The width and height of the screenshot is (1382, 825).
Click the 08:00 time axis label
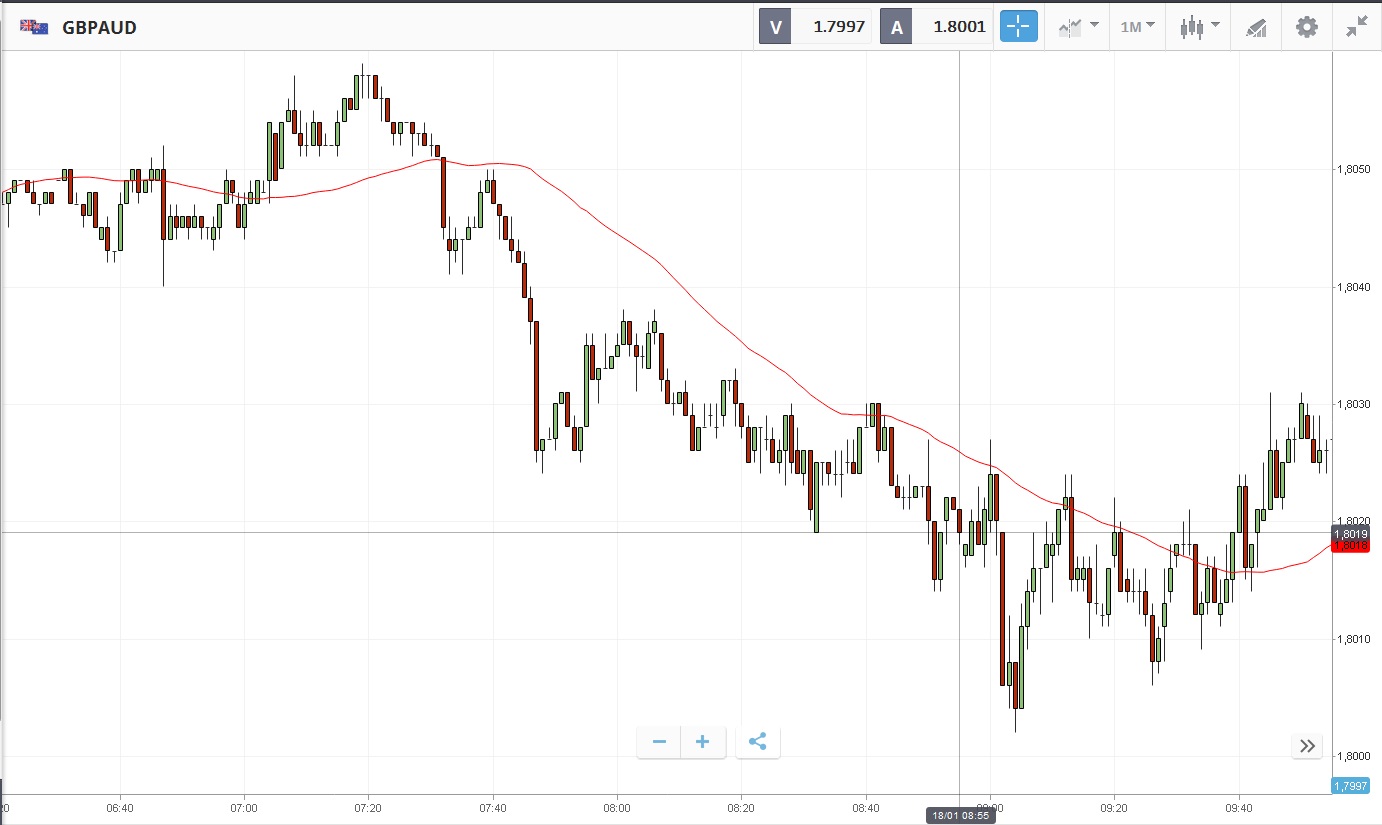pyautogui.click(x=617, y=807)
